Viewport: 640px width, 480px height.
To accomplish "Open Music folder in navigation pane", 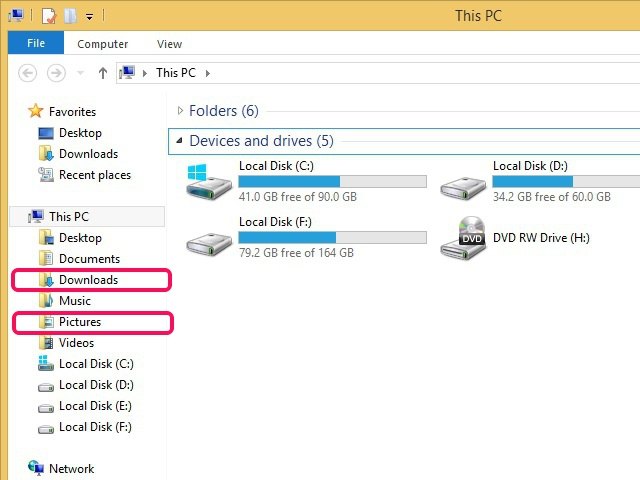I will pos(75,301).
